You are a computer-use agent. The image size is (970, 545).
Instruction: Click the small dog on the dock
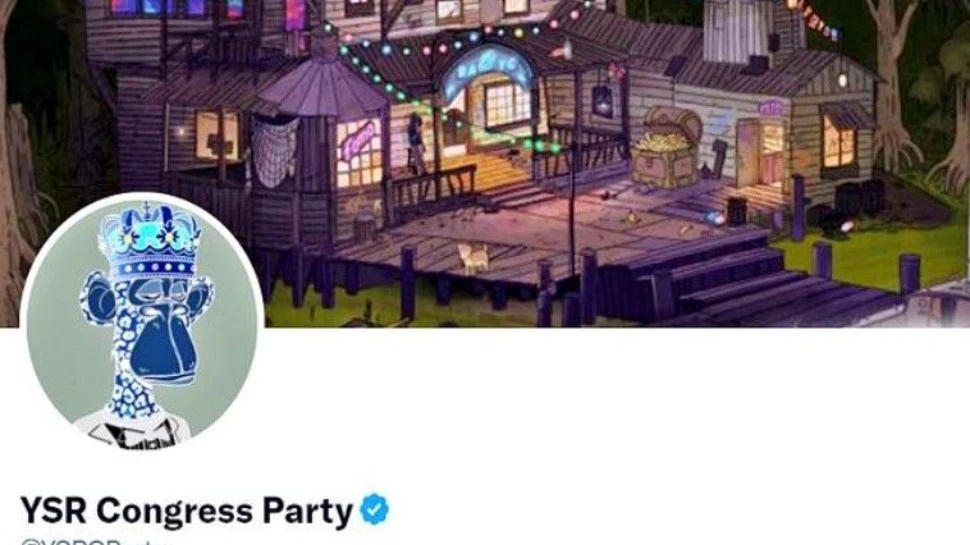pyautogui.click(x=473, y=258)
